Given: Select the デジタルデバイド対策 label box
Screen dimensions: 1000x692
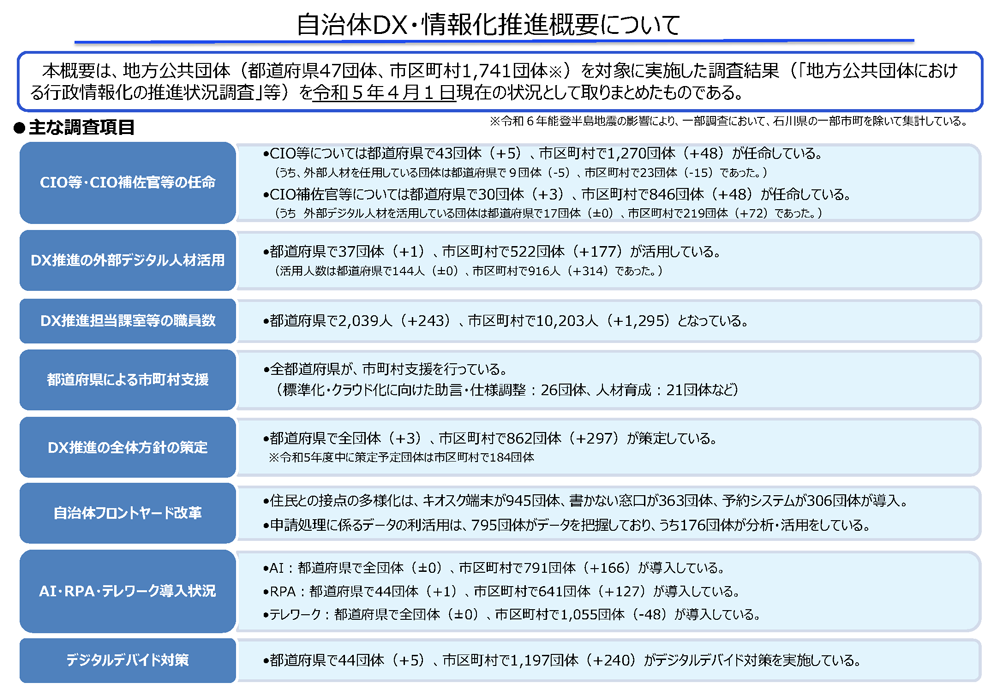Looking at the screenshot, I should tap(128, 660).
